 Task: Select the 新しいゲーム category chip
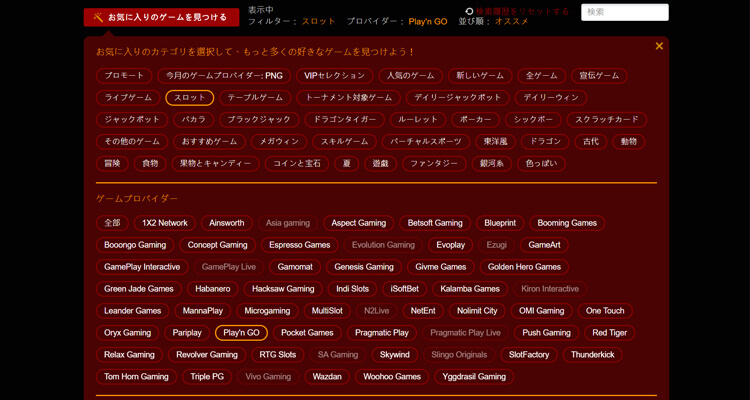tap(480, 76)
